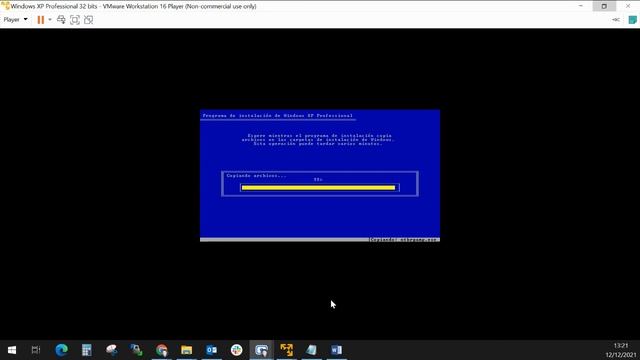Click the double-arrow collapse icon at top right
The width and height of the screenshot is (640, 360).
[x=616, y=20]
